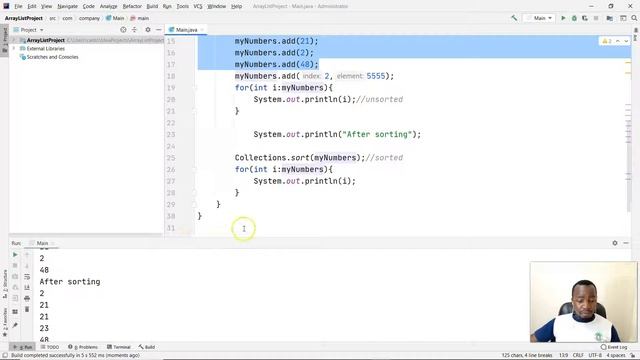
Task: Open the TODO tool window
Action: 50,347
